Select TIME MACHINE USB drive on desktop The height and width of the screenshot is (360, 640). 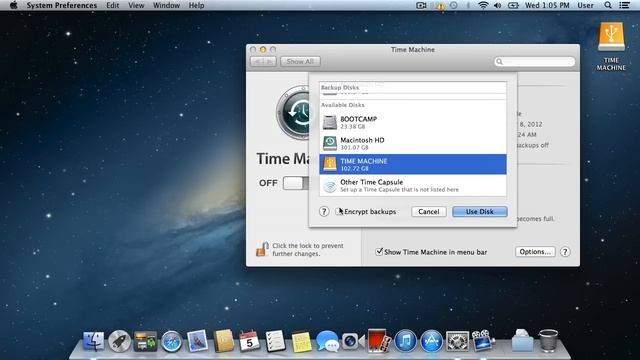(611, 47)
